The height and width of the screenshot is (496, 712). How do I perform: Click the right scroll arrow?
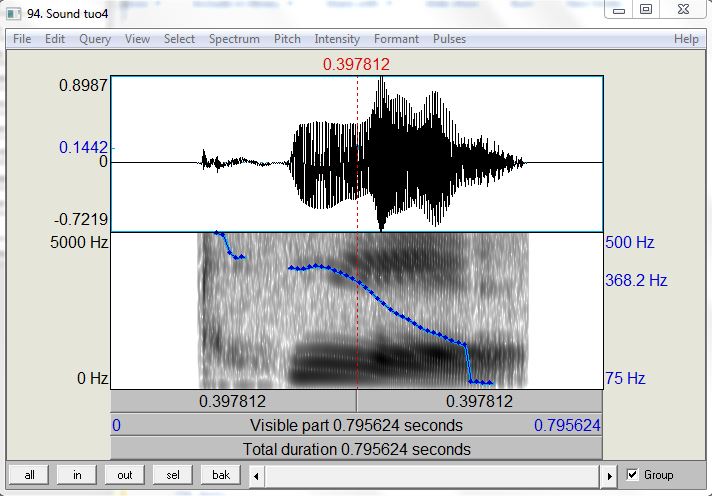pos(609,476)
